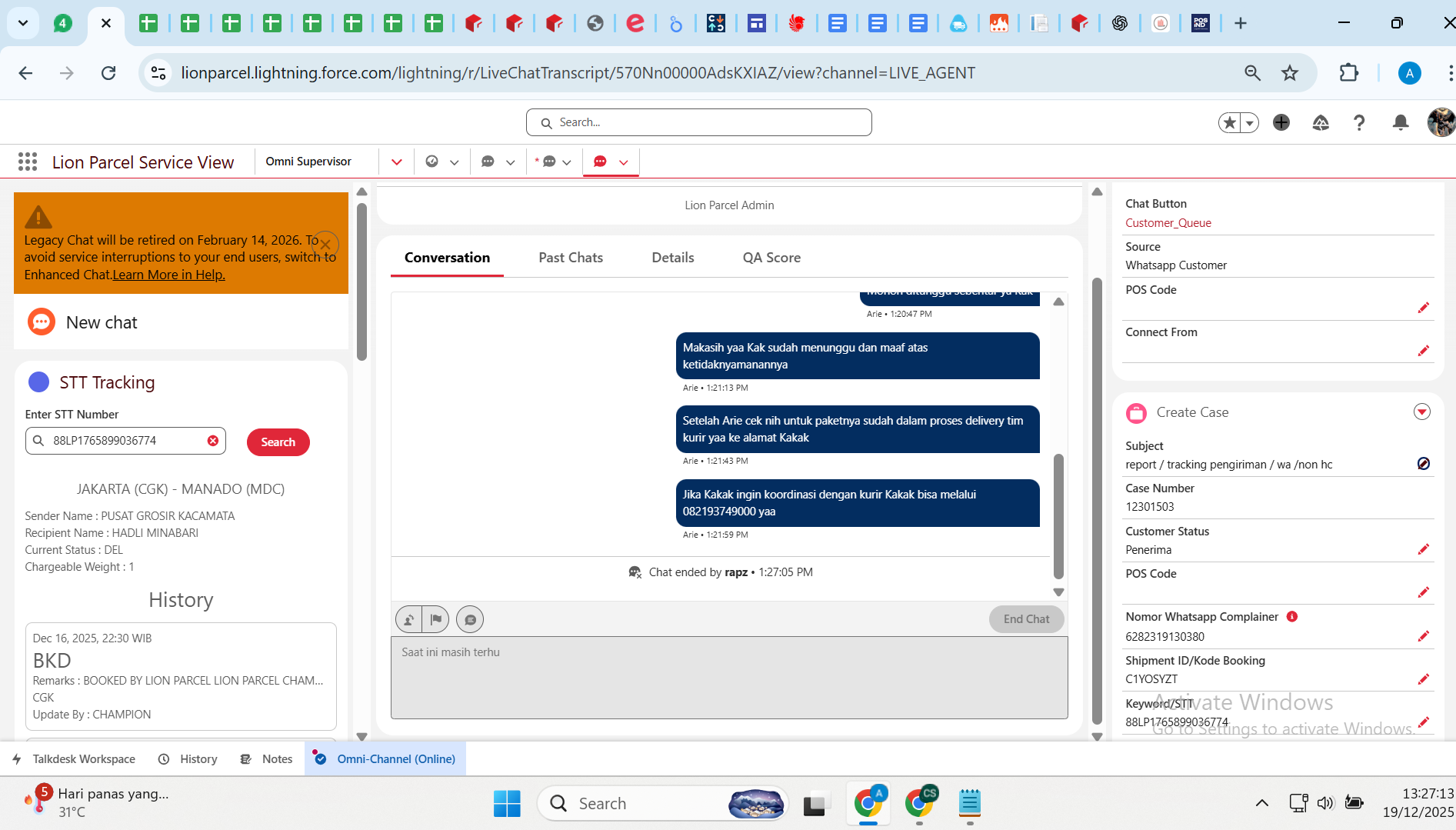
Task: Edit the Connect From field
Action: pyautogui.click(x=1424, y=351)
